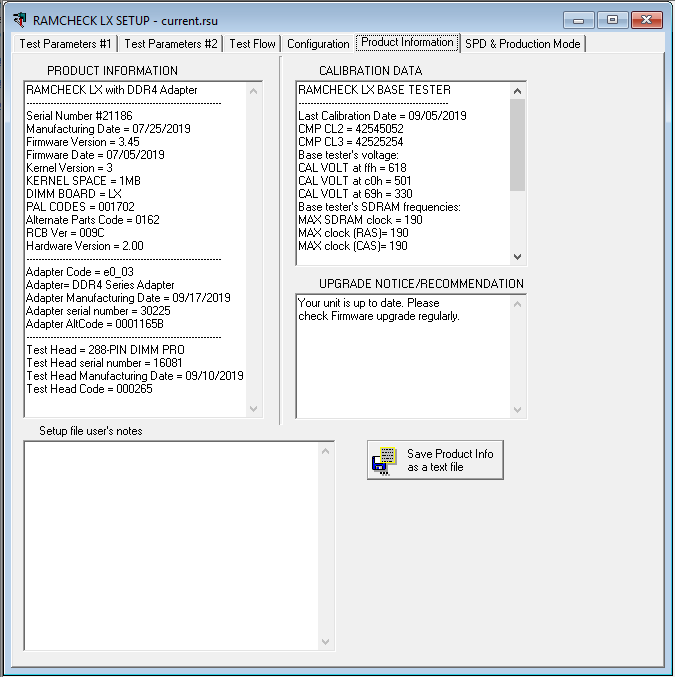
Task: Click down arrow in Upgrade Notice box
Action: pos(517,409)
